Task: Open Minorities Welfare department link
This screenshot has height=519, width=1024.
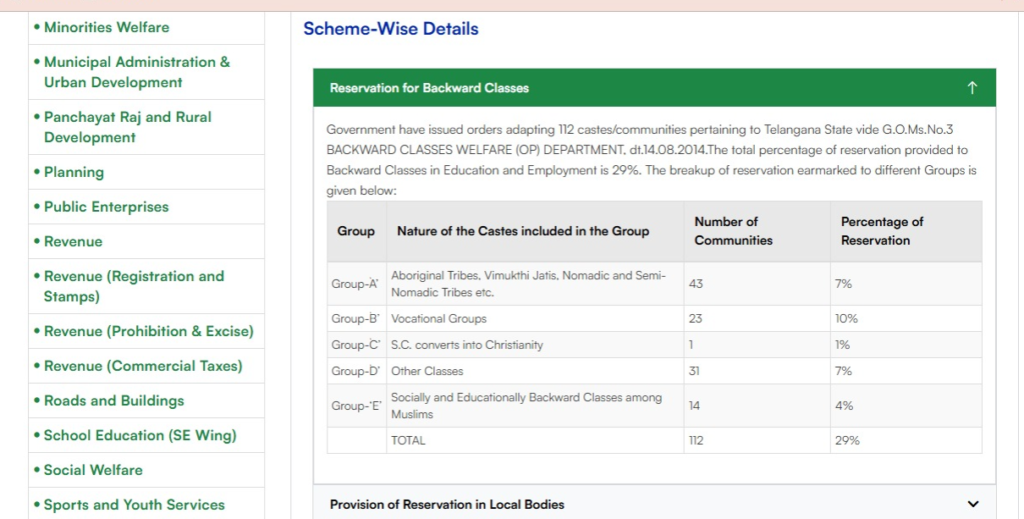Action: 106,27
